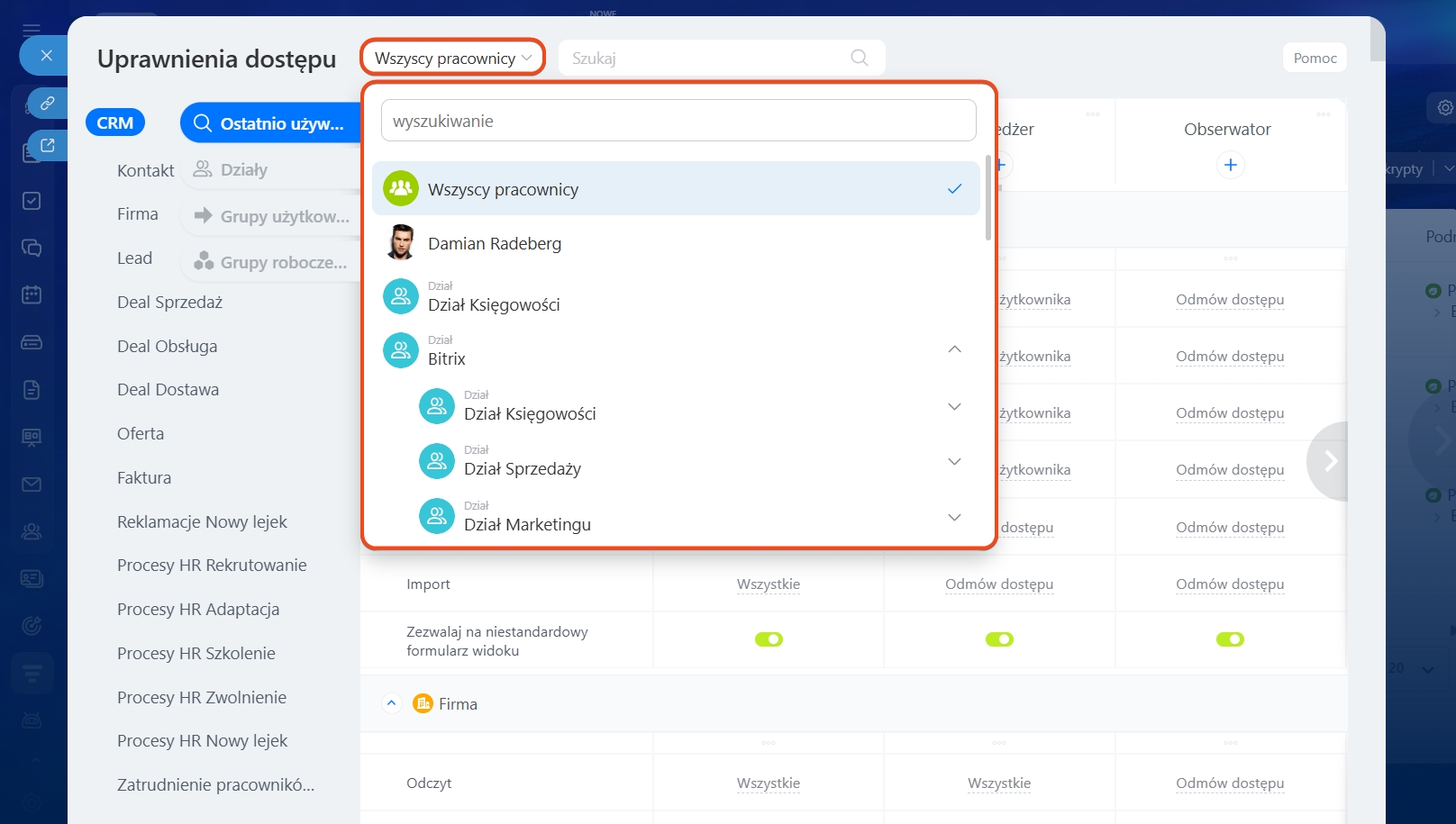1456x824 pixels.
Task: Close the permissions panel with X
Action: pos(47,56)
